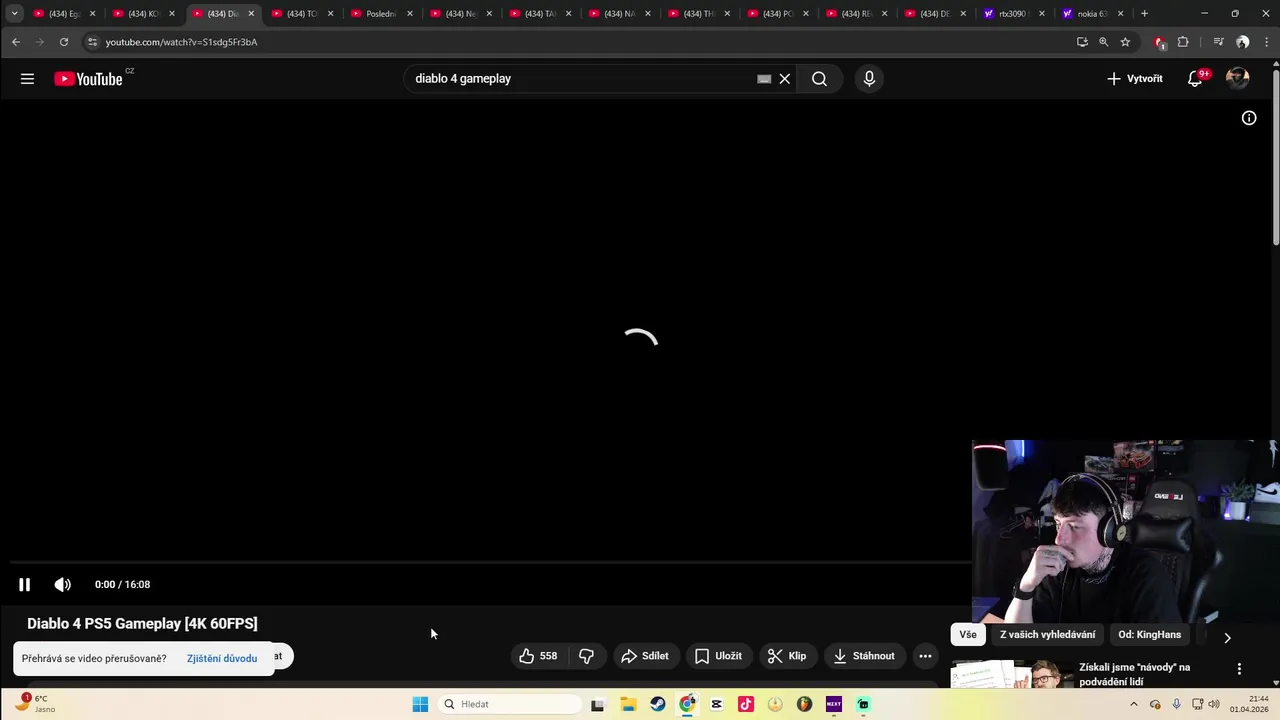Open YouTube notifications bell

[1195, 79]
